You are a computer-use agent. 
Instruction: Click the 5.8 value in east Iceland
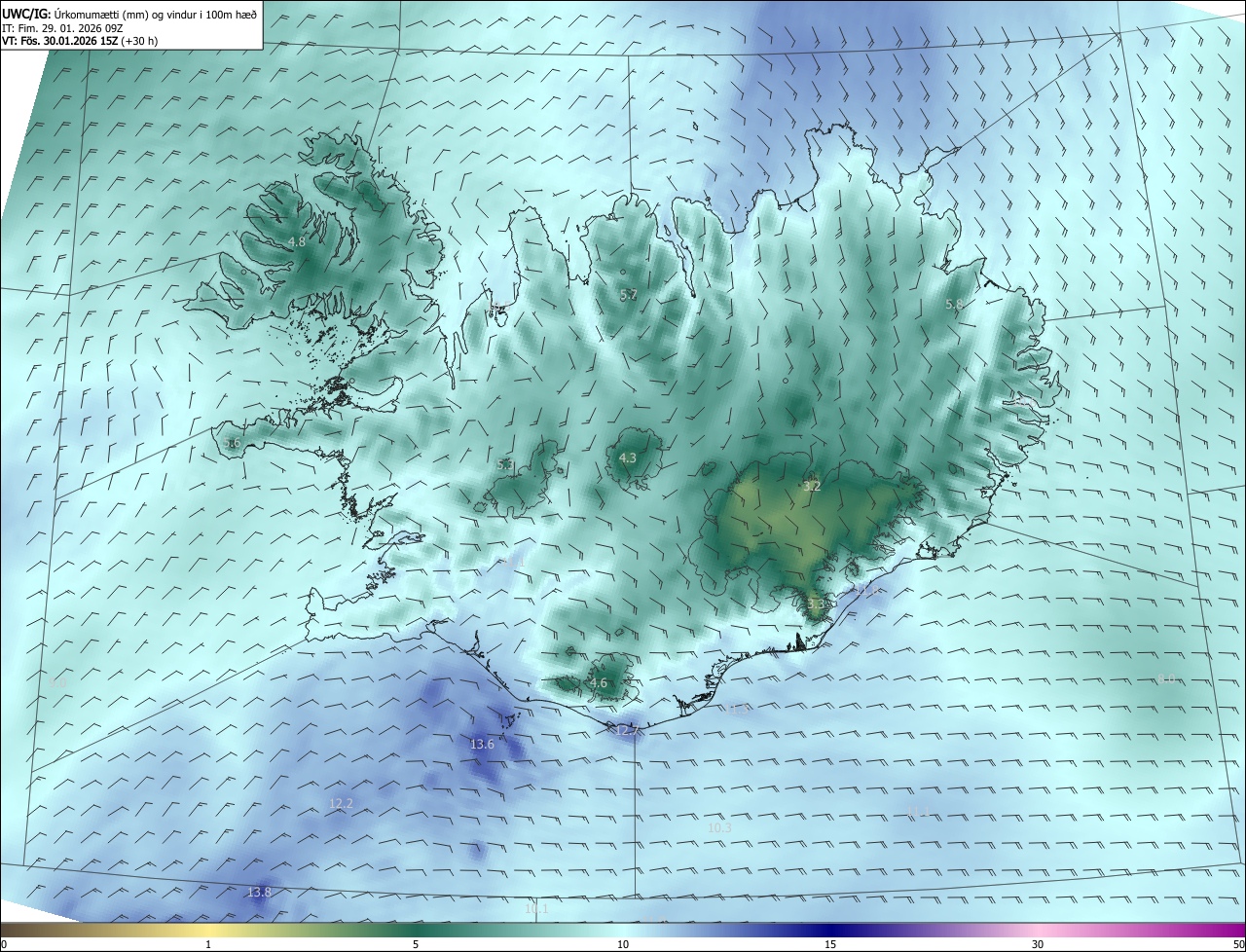click(x=954, y=304)
